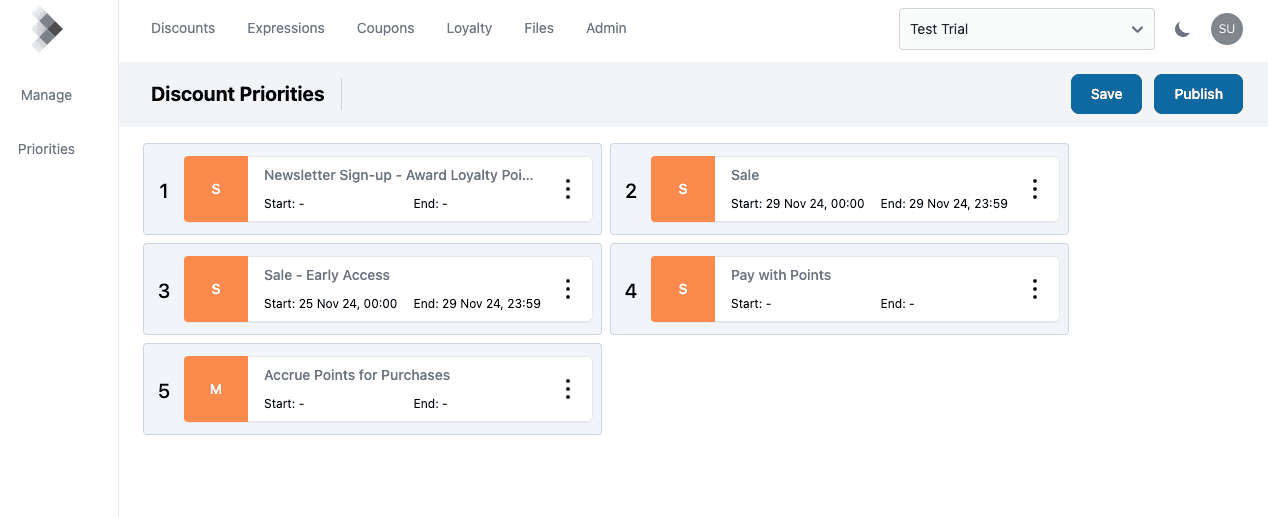Click the app logo in top-left corner
The height and width of the screenshot is (517, 1268).
(46, 29)
